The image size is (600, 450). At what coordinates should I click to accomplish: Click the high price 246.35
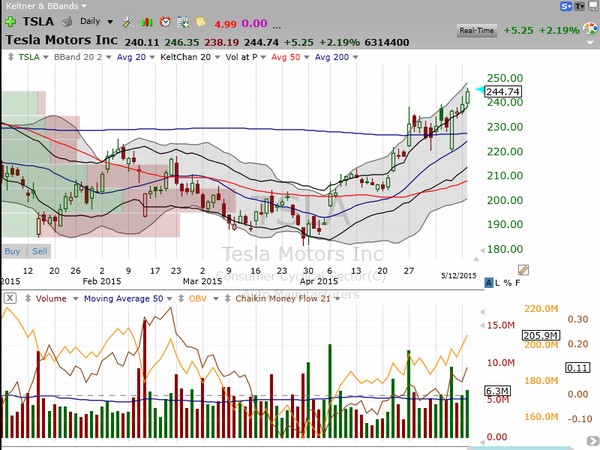coord(182,42)
